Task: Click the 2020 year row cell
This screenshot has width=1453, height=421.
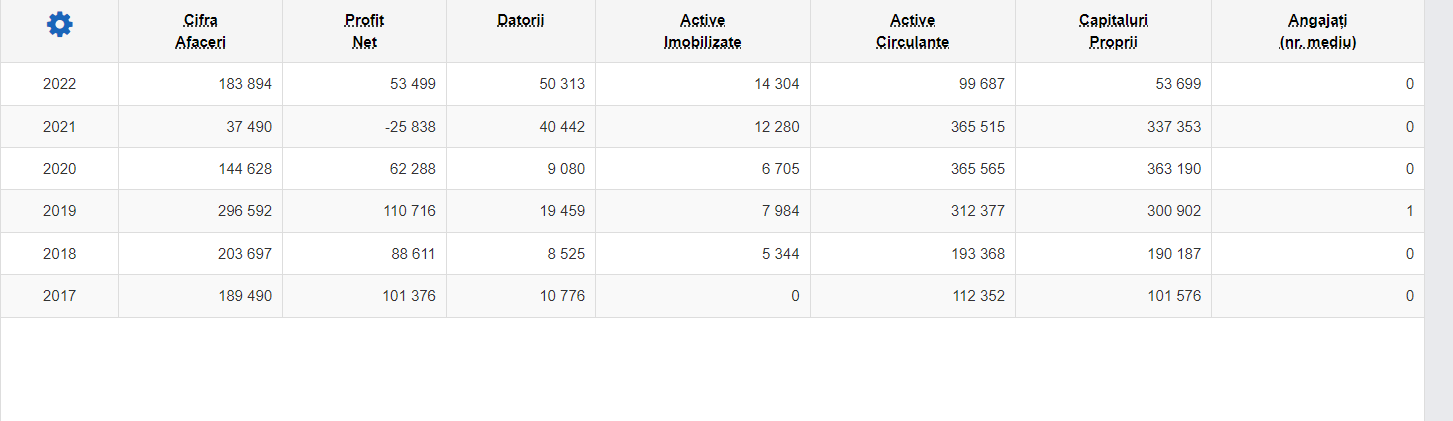Action: tap(59, 169)
